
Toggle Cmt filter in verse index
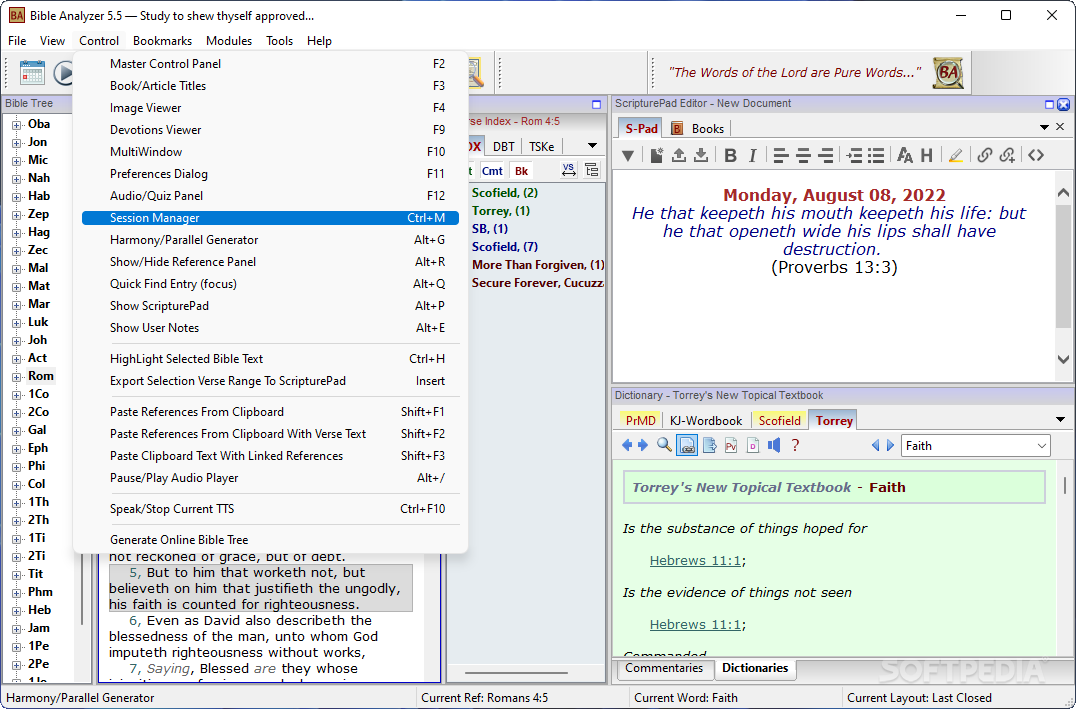coord(492,171)
